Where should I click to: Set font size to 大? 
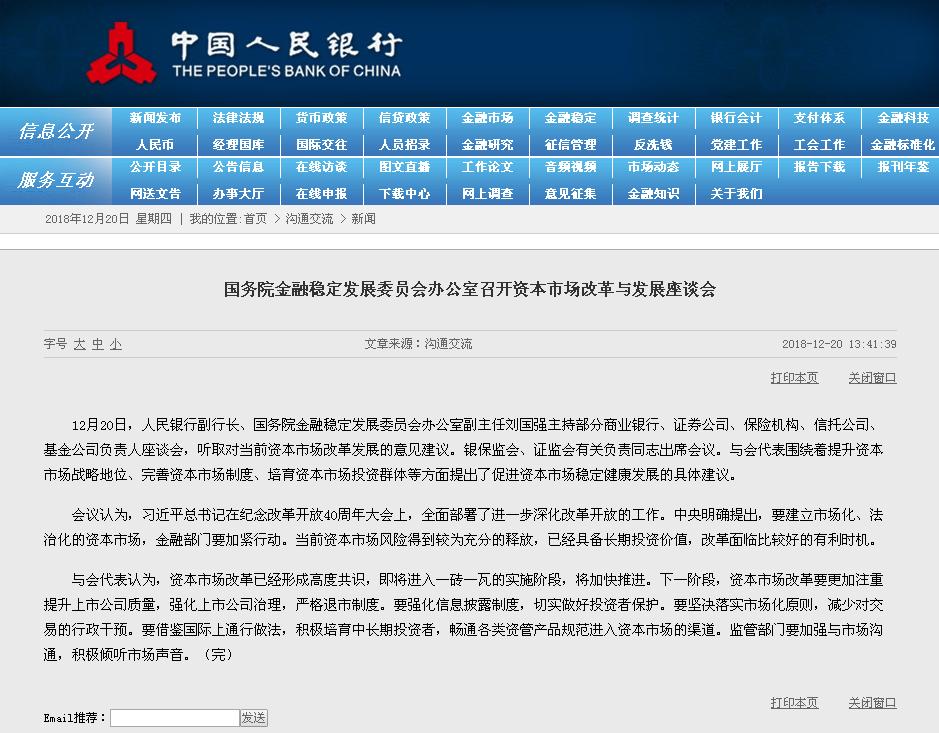(80, 344)
